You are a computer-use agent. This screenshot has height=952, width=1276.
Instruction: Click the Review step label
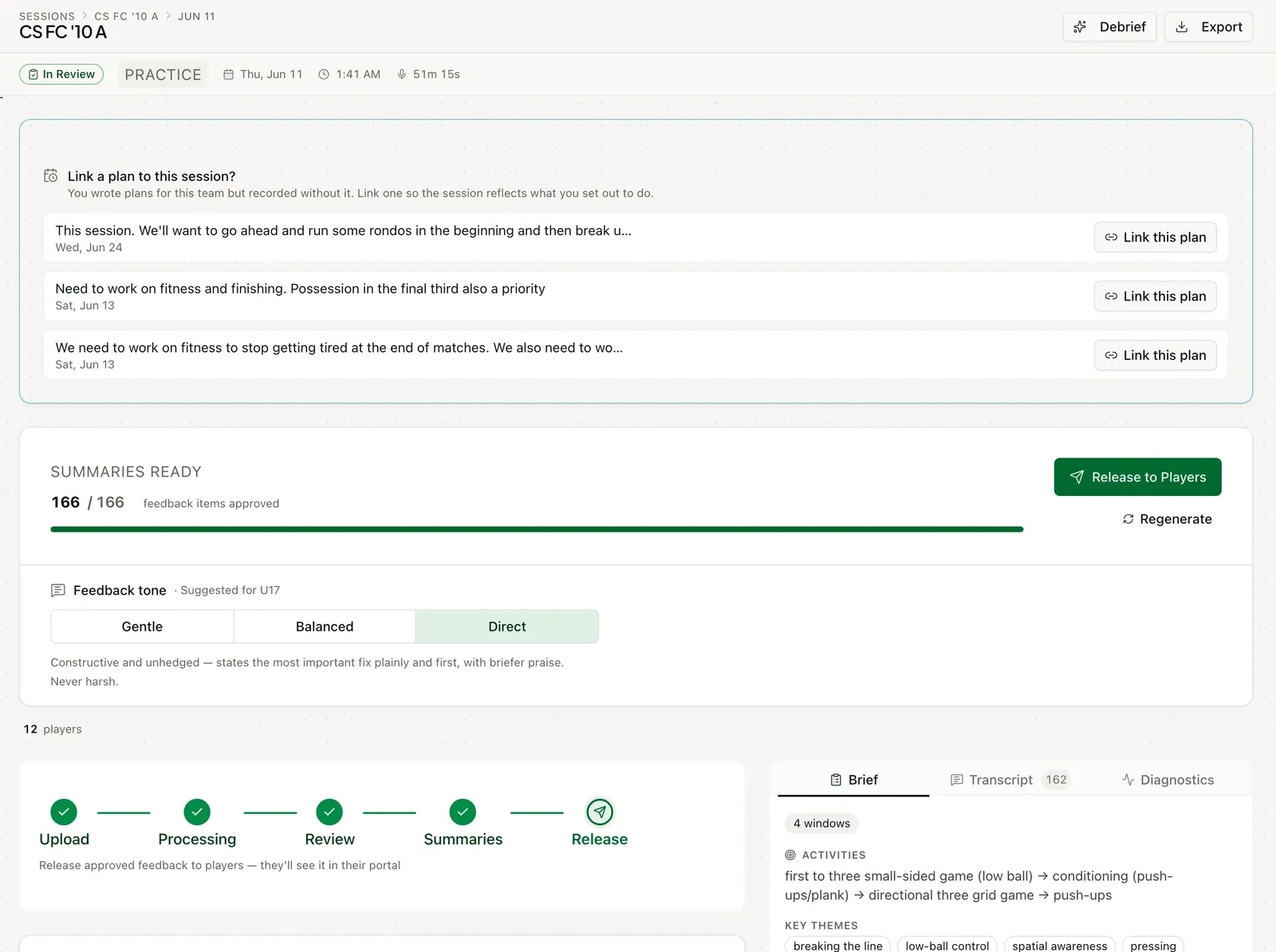(329, 840)
